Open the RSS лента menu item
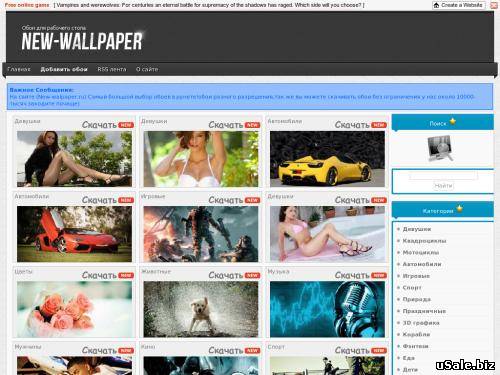Screen dimensions: 500x375 tap(112, 69)
